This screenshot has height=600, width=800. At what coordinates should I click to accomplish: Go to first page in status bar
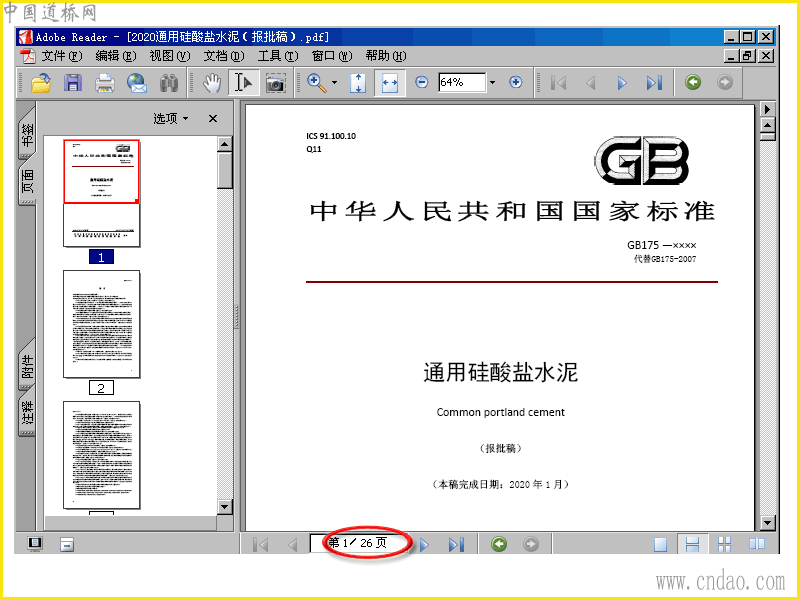tap(261, 544)
